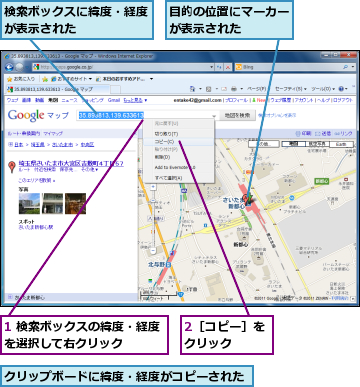Viewport: 360px width, 387px height.
Task: Click the printer icon in IE command bar
Action: tap(234, 89)
